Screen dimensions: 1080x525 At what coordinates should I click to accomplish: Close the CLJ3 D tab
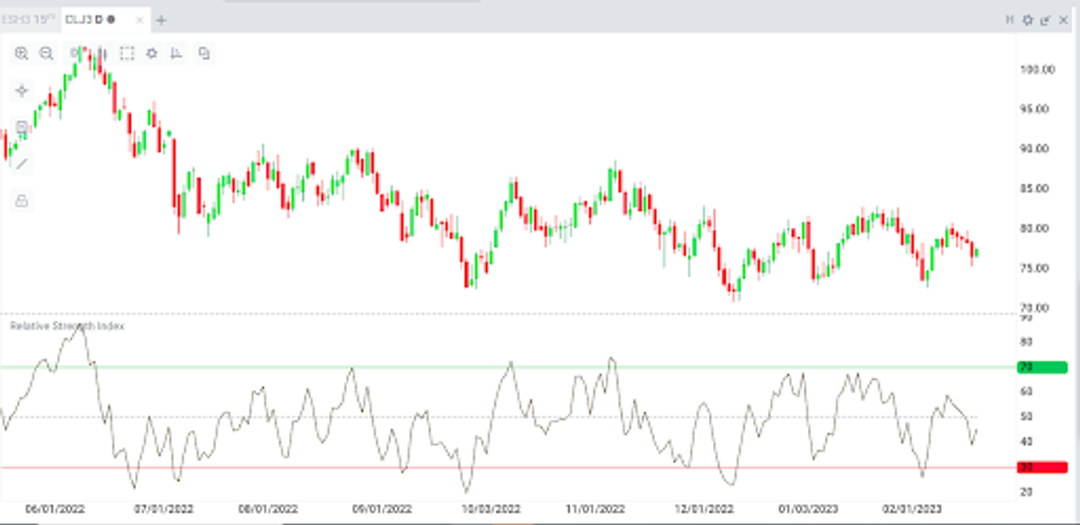click(140, 20)
